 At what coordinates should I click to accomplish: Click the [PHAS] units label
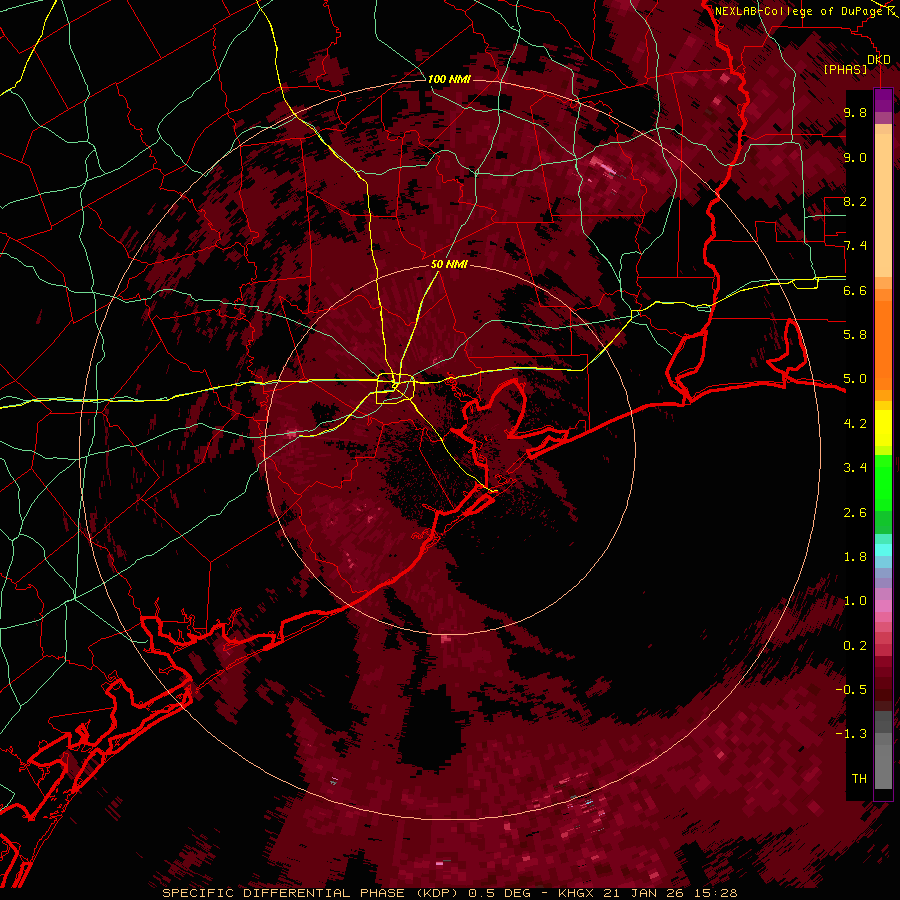[845, 69]
